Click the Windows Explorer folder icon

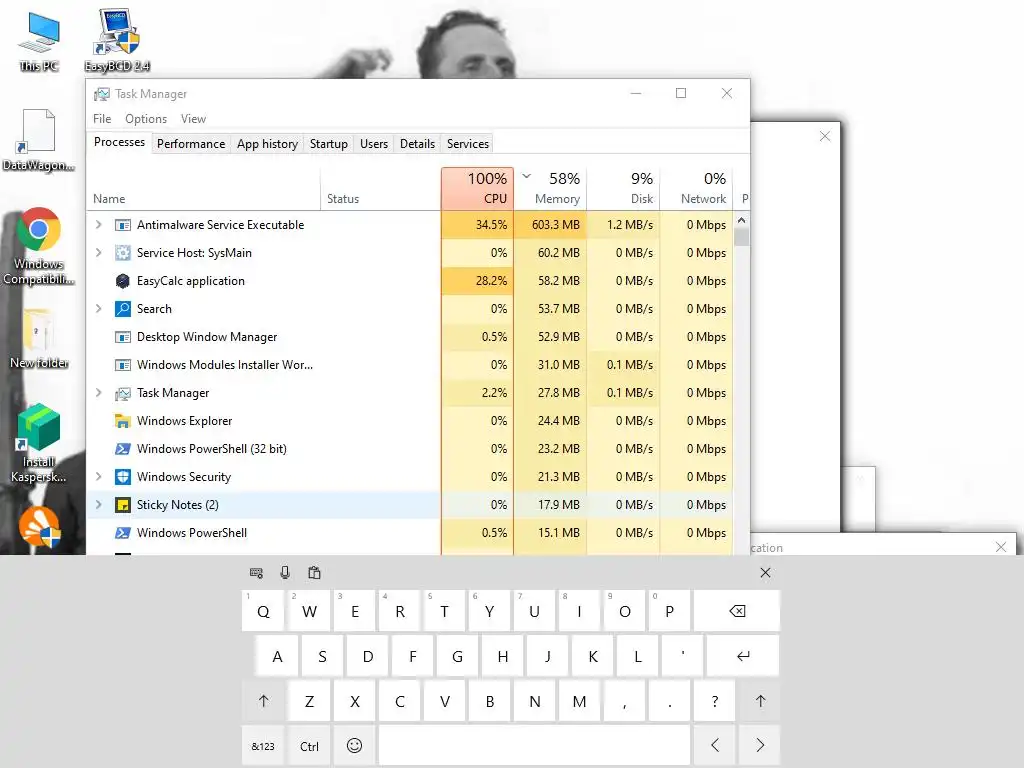pos(122,421)
